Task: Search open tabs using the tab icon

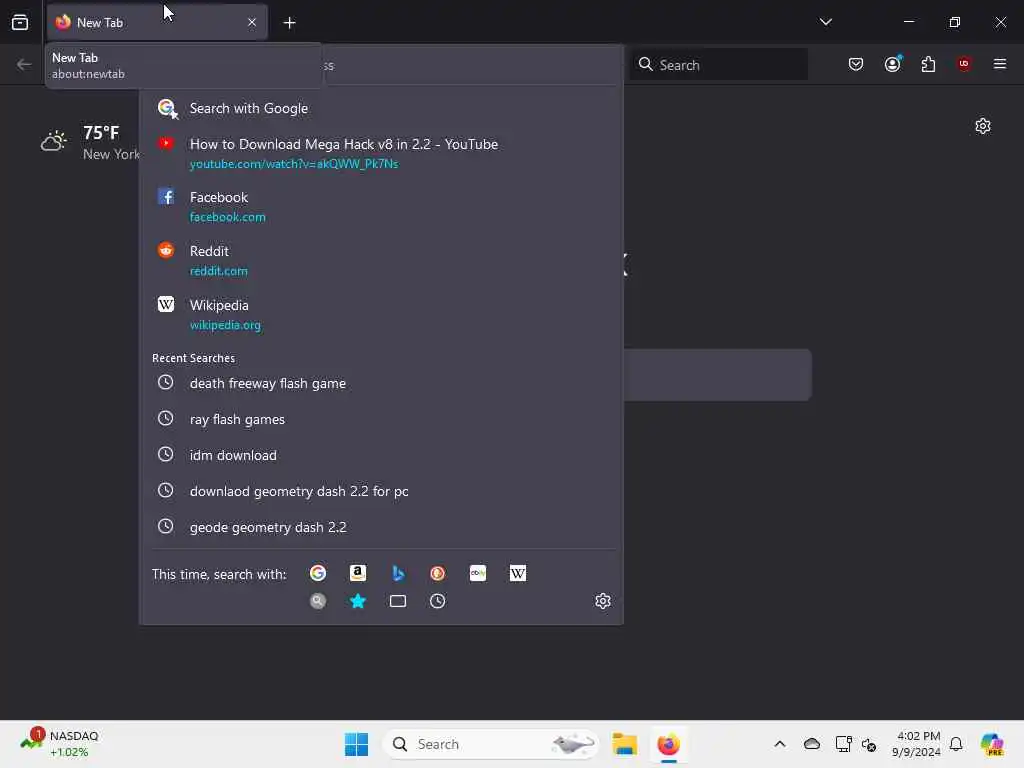Action: [x=398, y=601]
